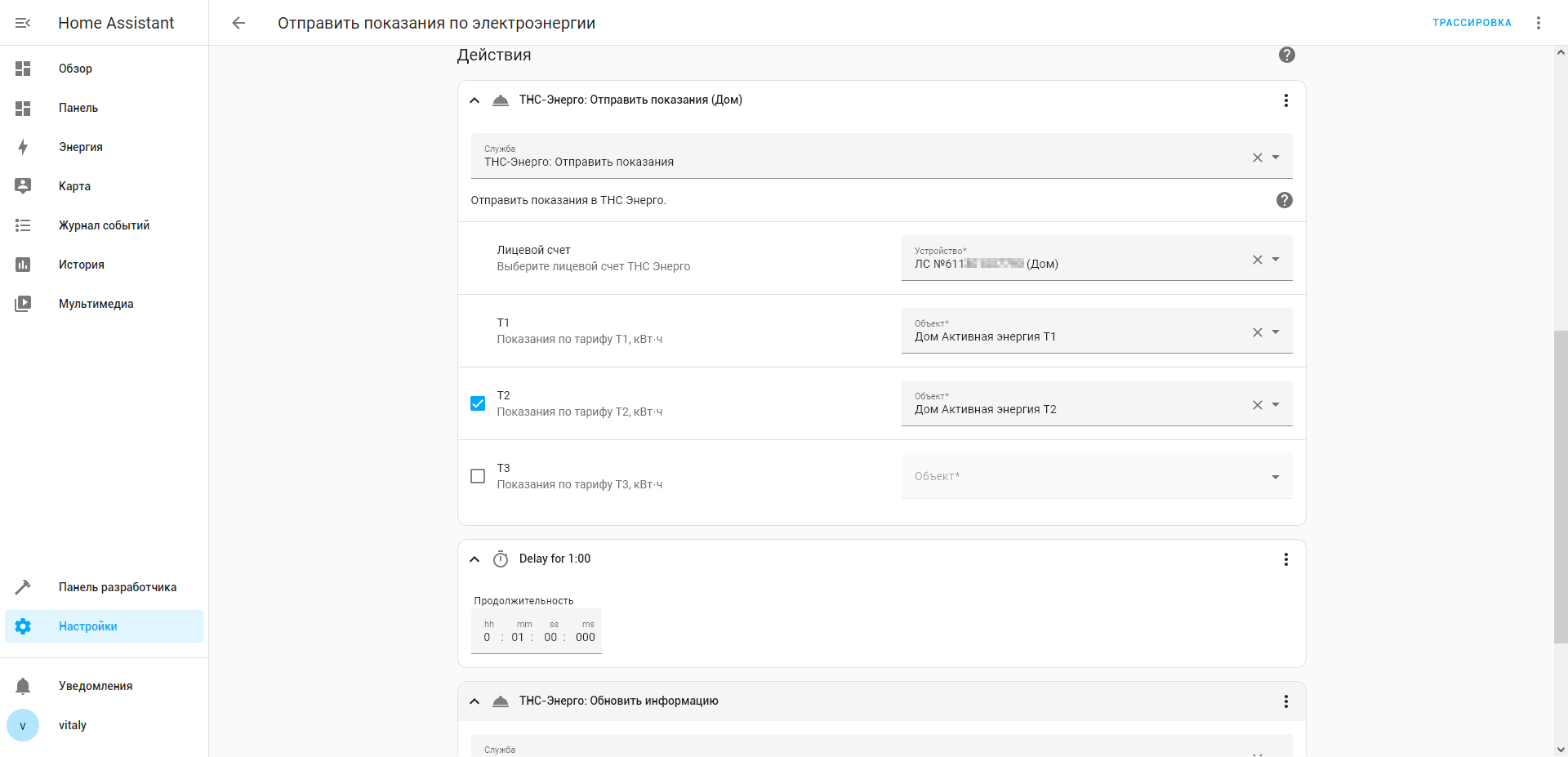Click the ТНС-Энерго cloche icon of Отправить показания action
The image size is (1568, 757).
click(501, 100)
